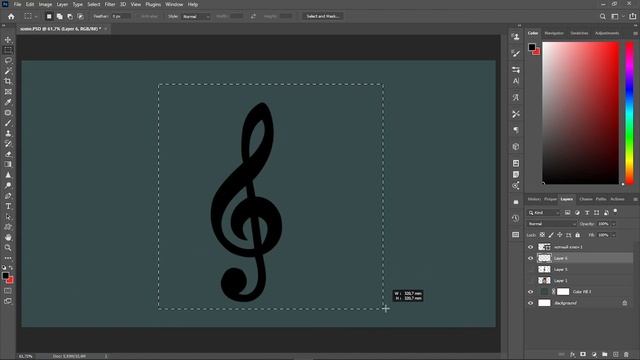Screen dimensions: 640x360
Task: Switch to the Channels tab
Action: click(x=586, y=199)
